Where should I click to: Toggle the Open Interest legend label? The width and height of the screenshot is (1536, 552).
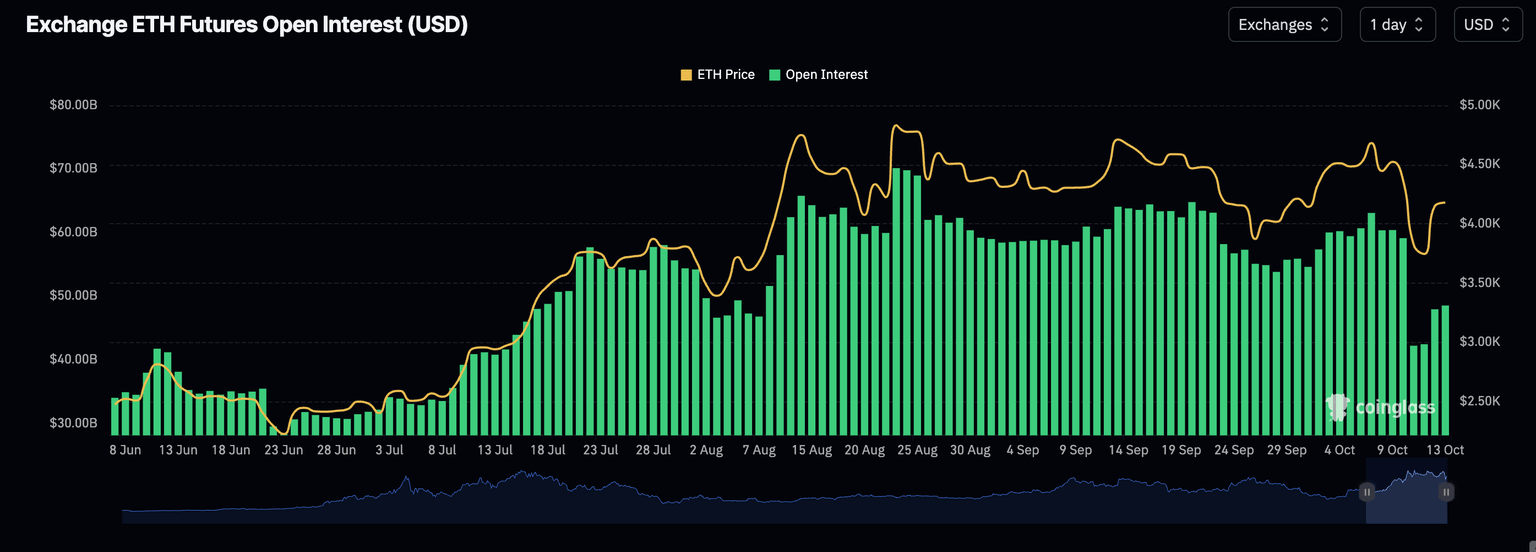point(826,75)
